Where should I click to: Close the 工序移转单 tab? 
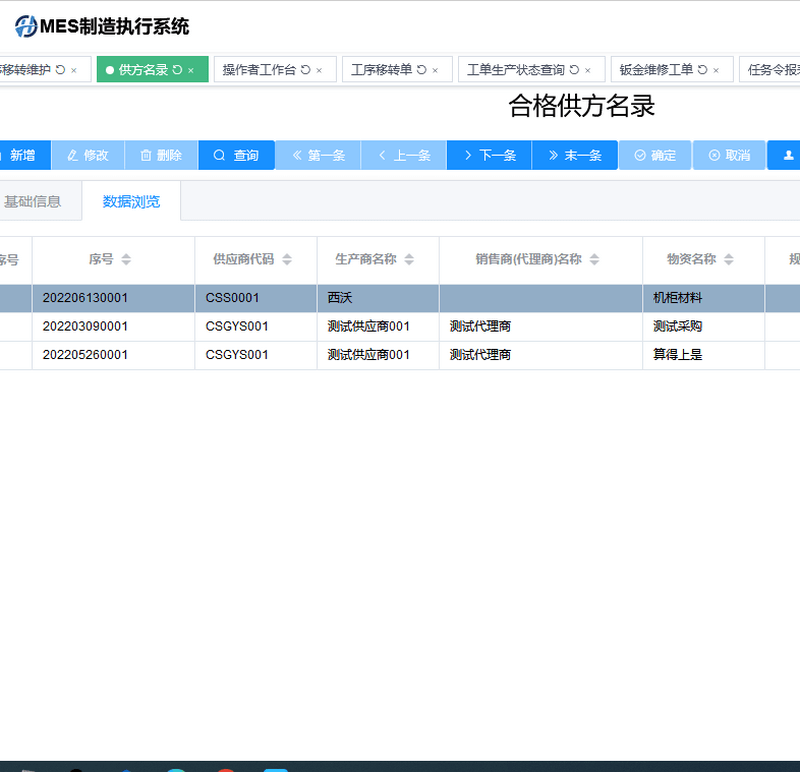coord(435,70)
